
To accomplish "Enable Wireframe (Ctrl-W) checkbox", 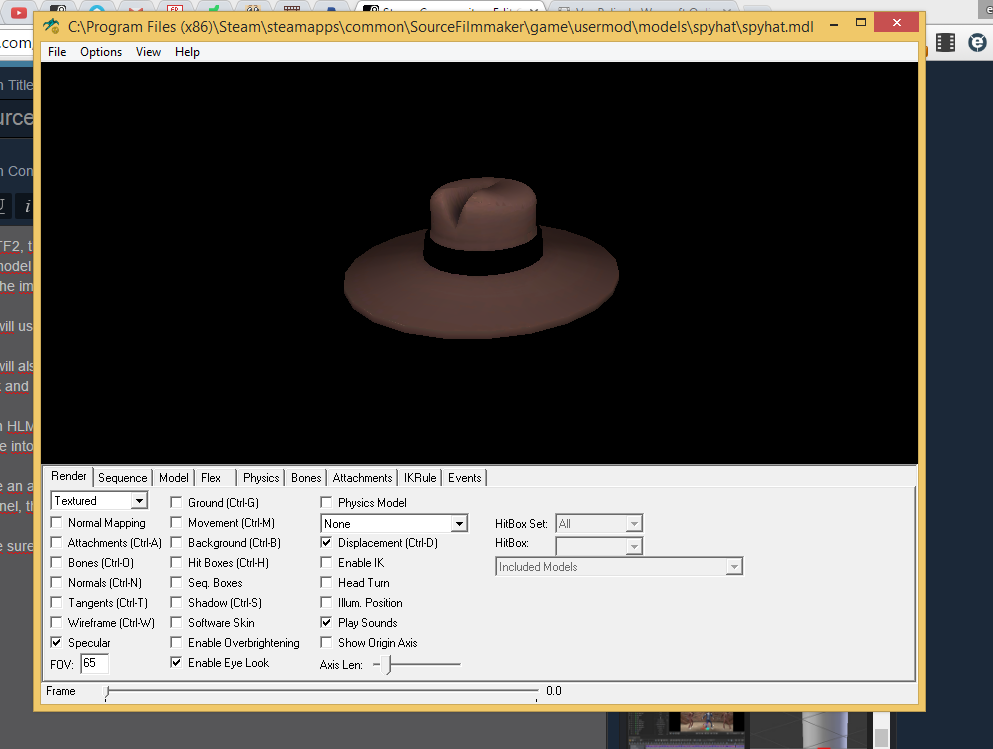I will tap(56, 623).
